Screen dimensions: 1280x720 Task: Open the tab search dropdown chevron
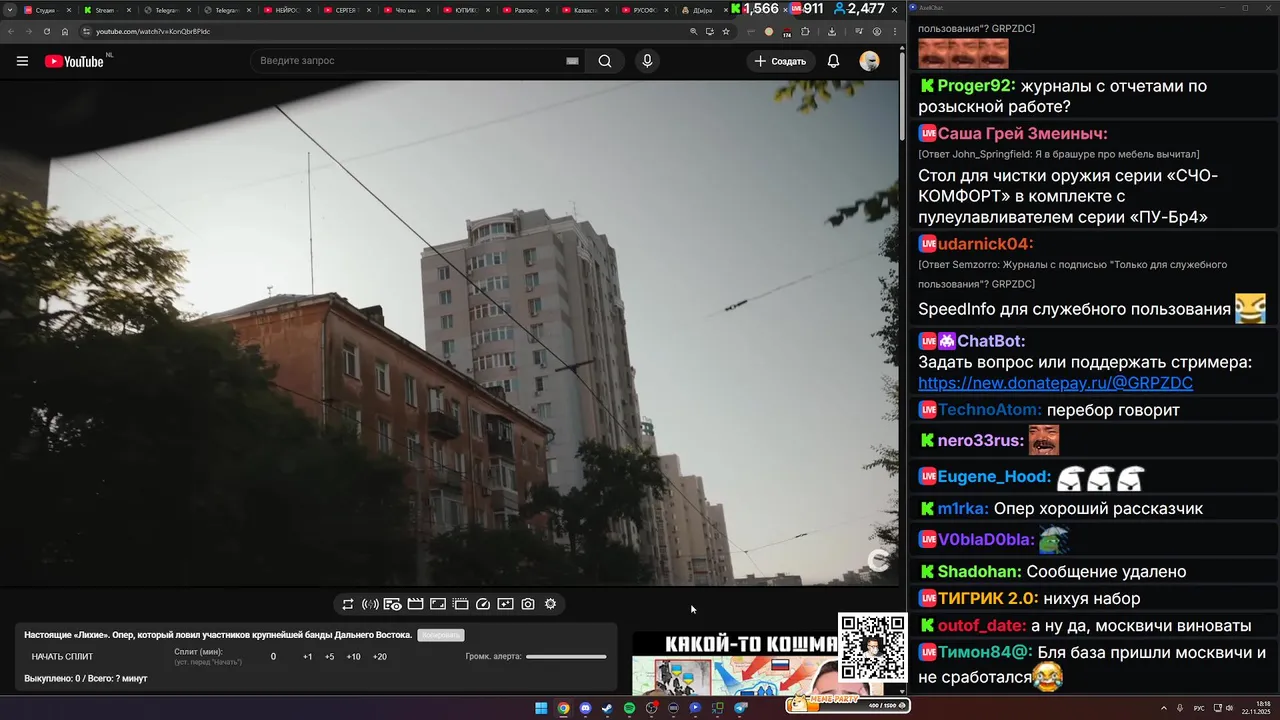pyautogui.click(x=9, y=10)
